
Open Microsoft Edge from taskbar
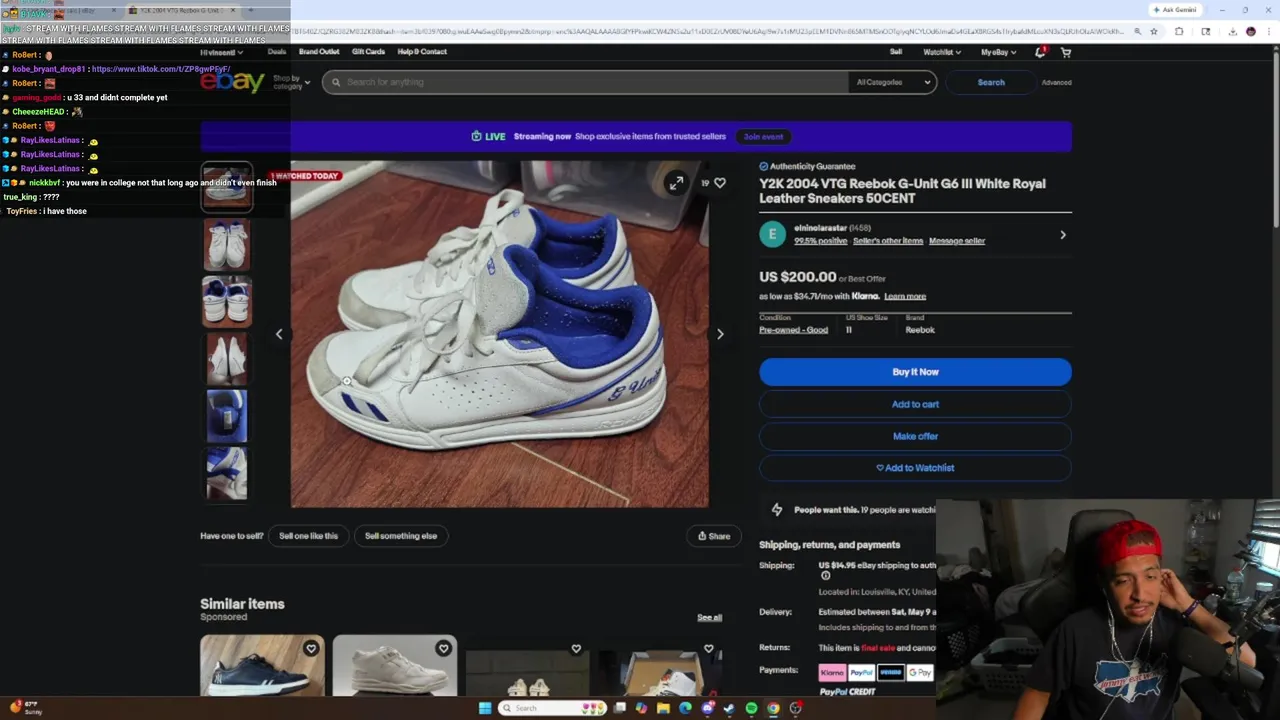pos(685,708)
